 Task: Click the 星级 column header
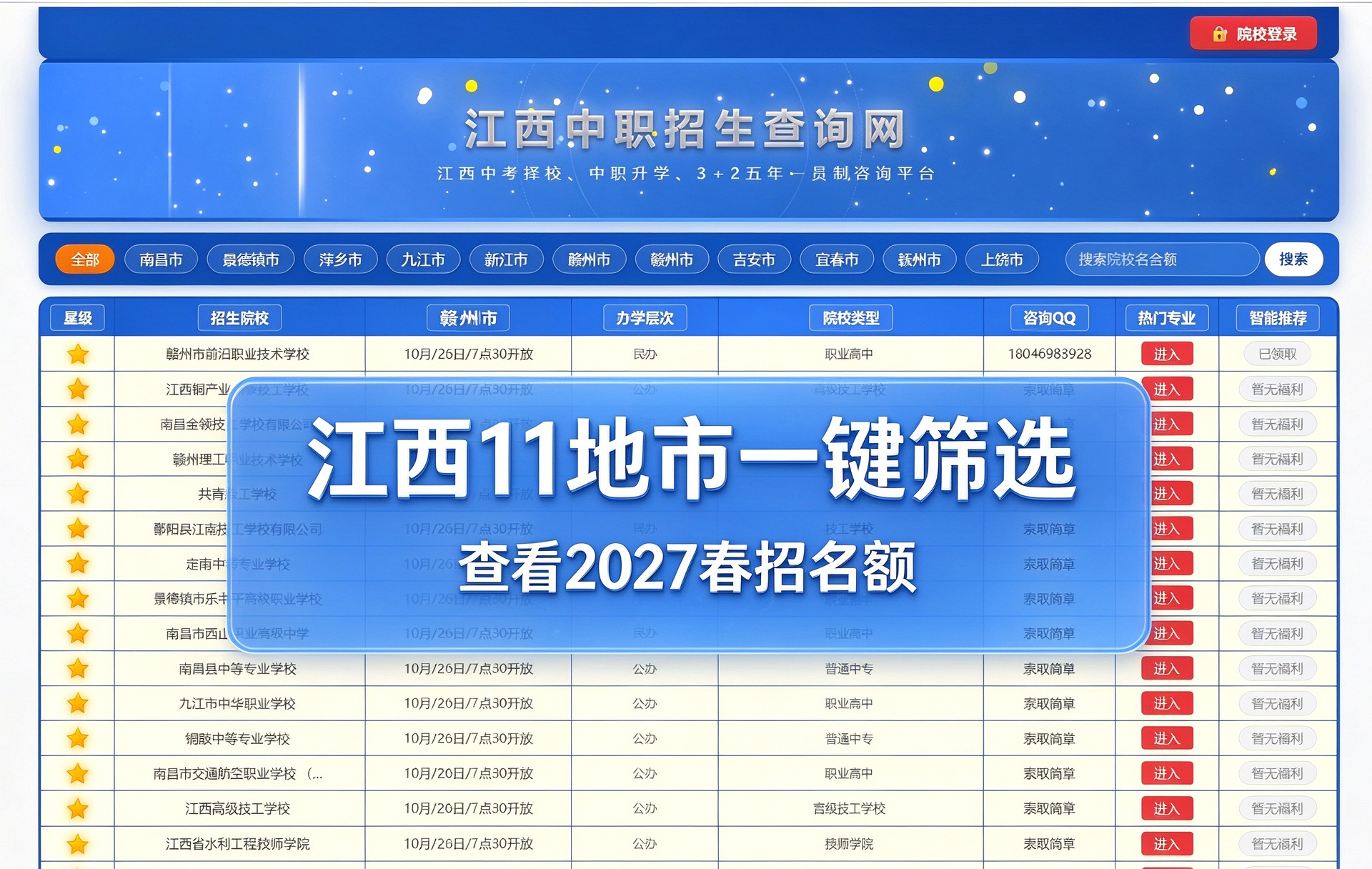[78, 318]
